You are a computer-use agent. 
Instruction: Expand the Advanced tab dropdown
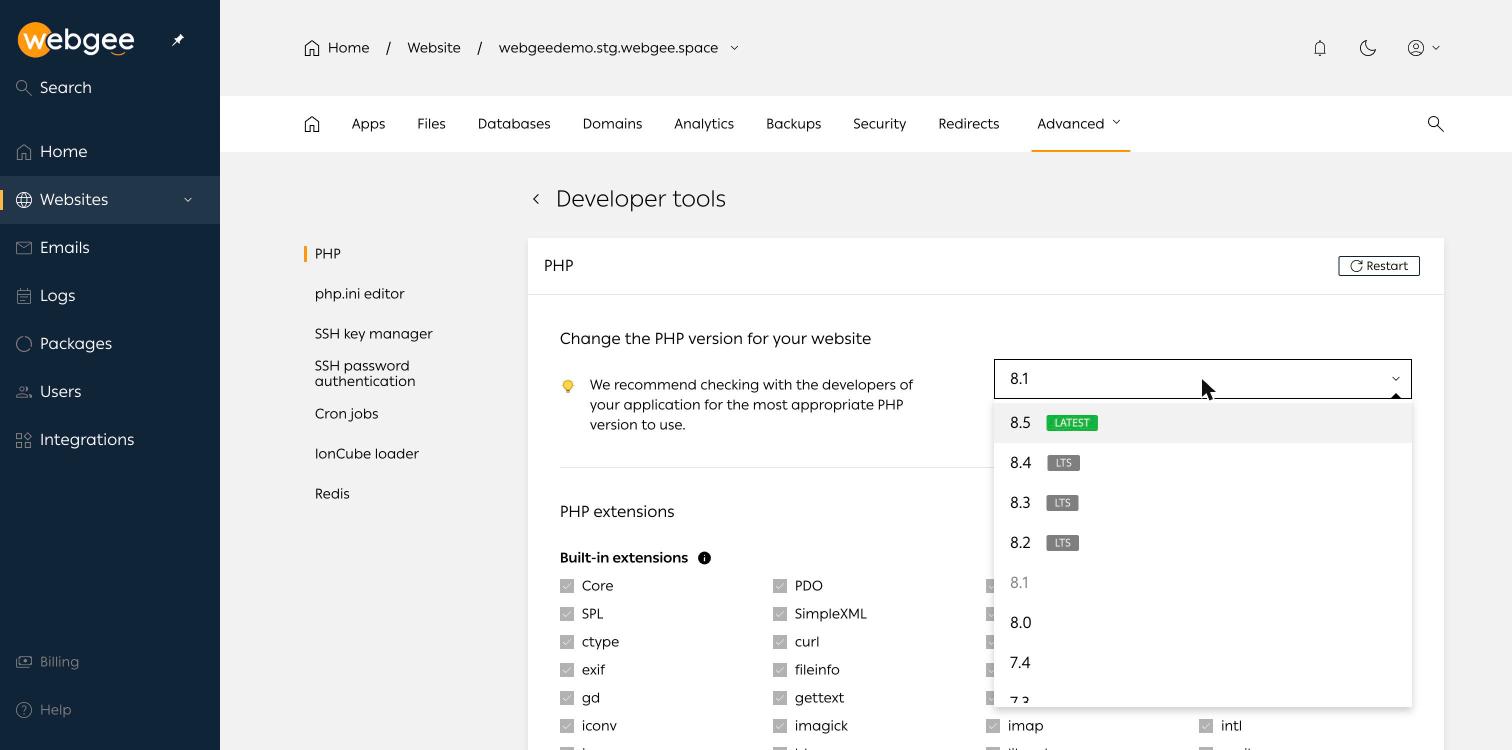coord(1080,124)
